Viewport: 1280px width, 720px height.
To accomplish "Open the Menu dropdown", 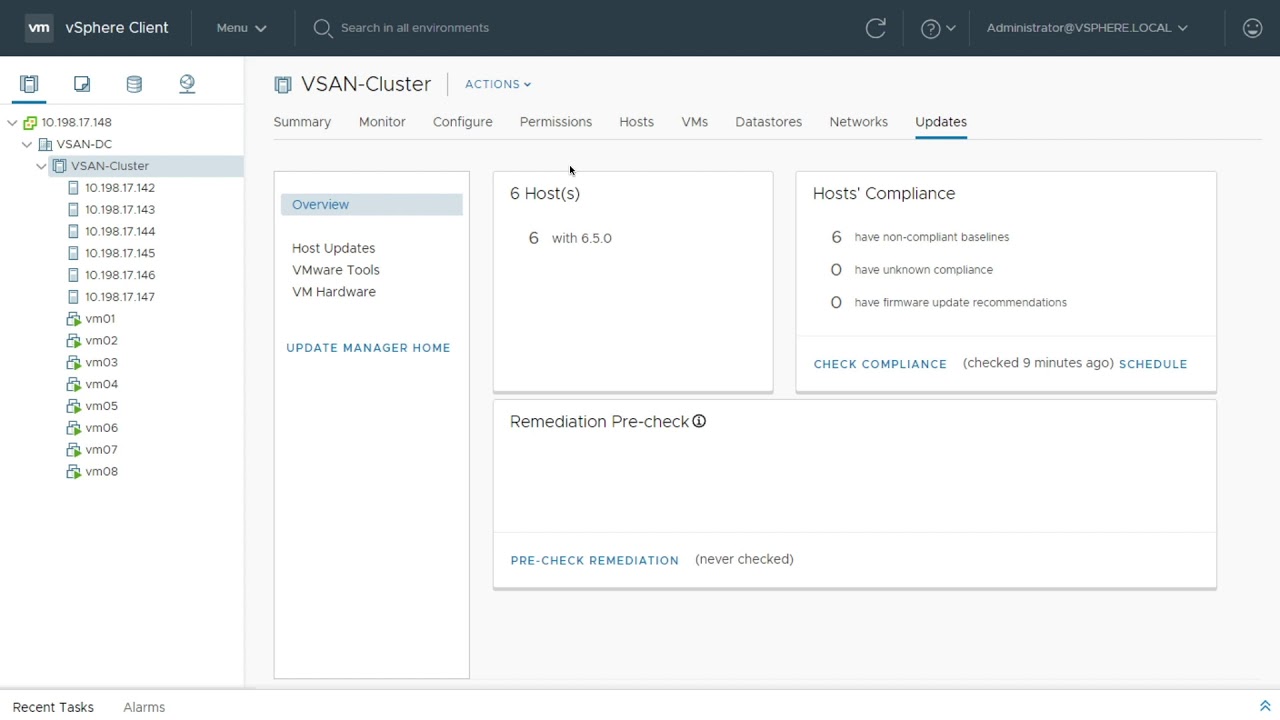I will pyautogui.click(x=241, y=28).
